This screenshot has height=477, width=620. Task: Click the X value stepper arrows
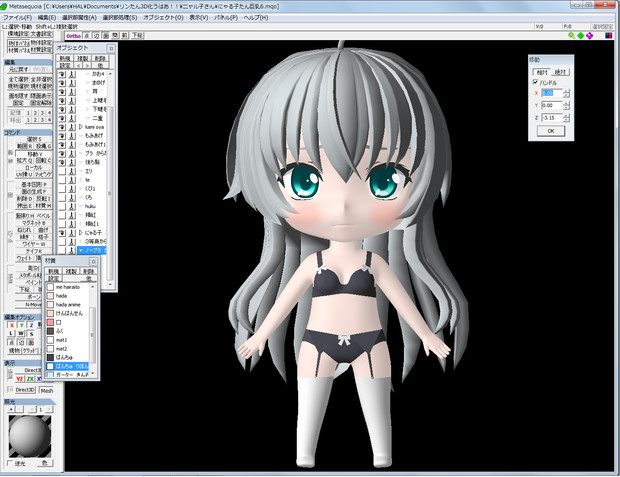567,93
